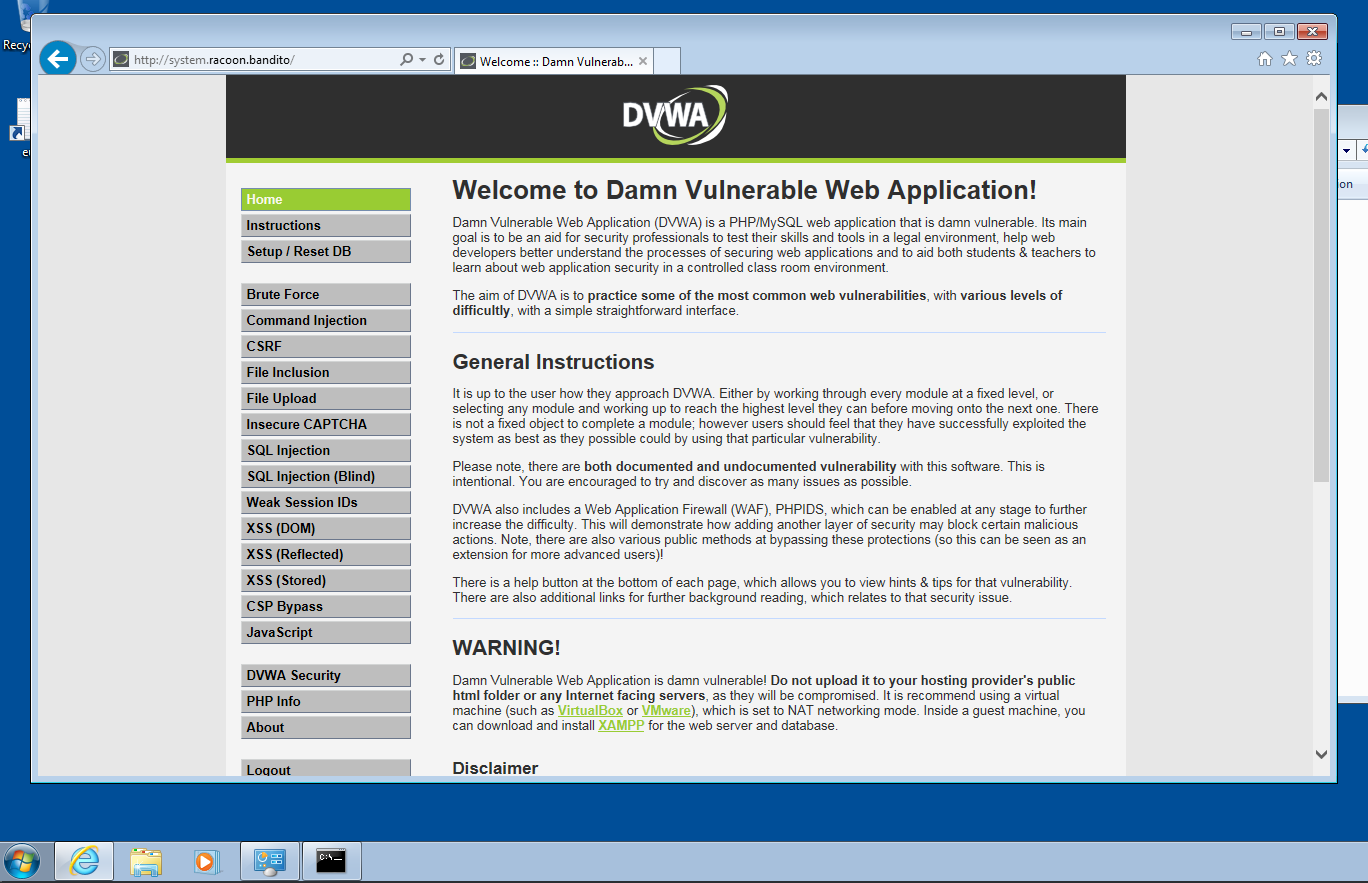This screenshot has height=883, width=1368.
Task: Click the scroll down arrow of page scrollbar
Action: coord(1321,754)
